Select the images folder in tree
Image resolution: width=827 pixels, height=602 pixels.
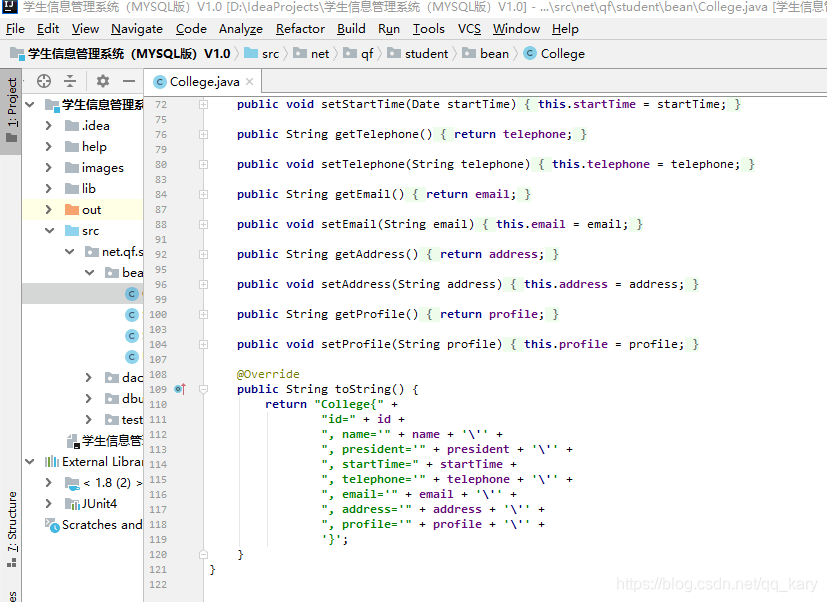[95, 168]
